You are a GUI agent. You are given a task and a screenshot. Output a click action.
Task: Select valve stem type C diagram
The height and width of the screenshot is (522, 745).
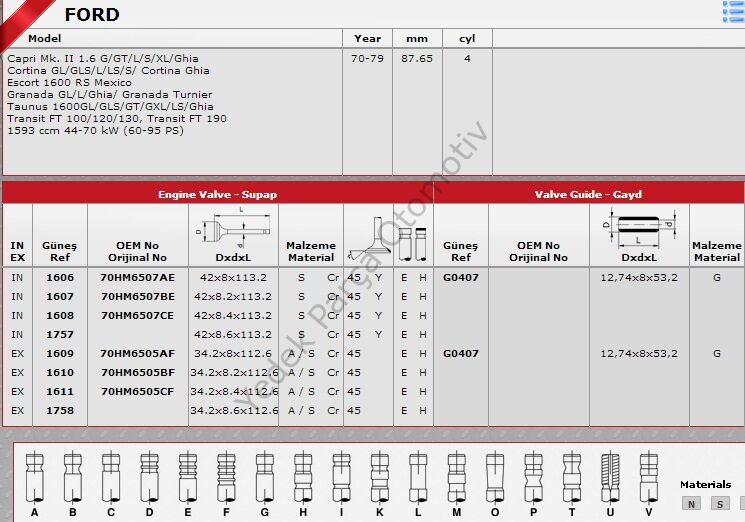click(111, 478)
